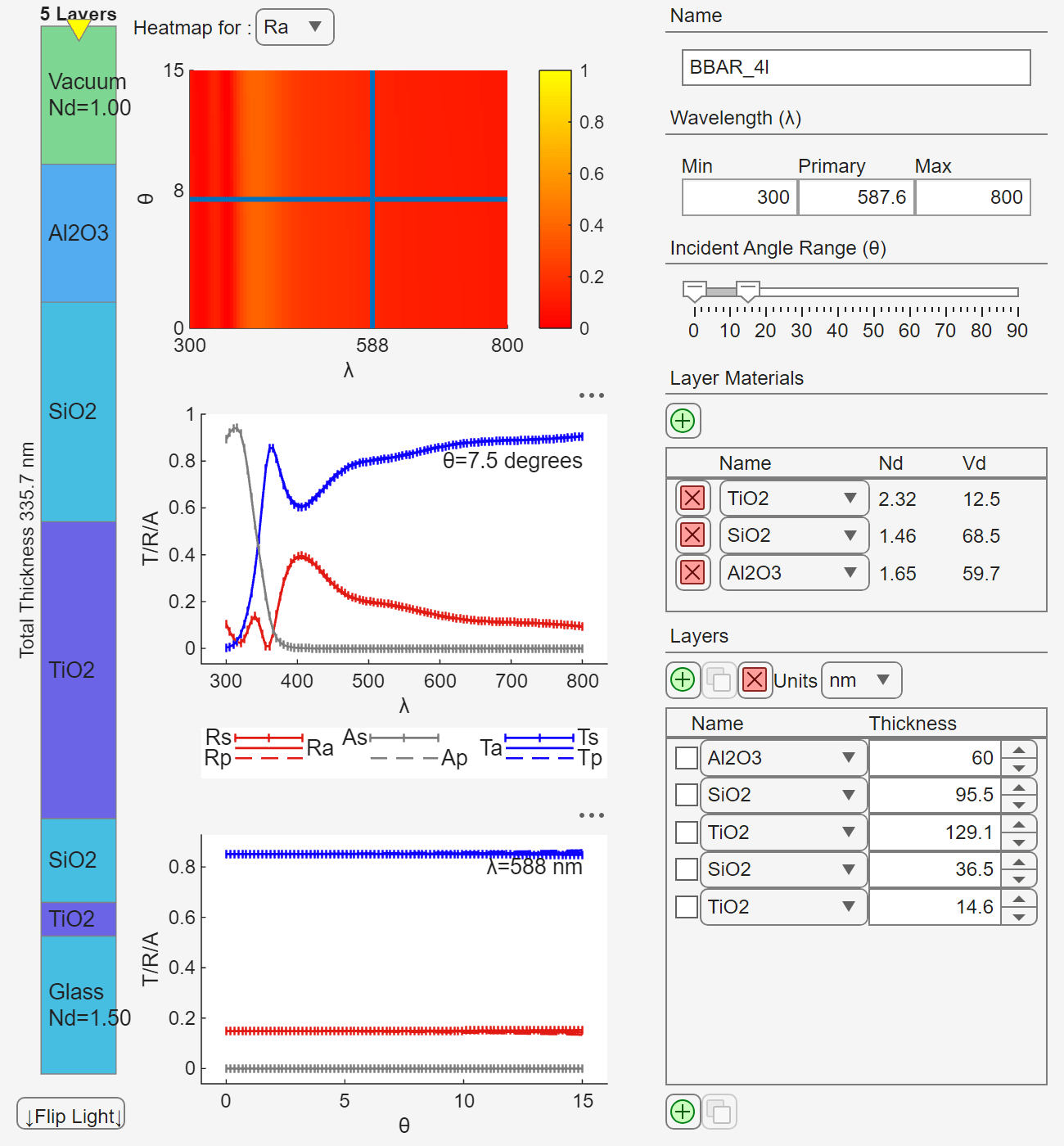
Task: Open the Heatmap for Ra dropdown
Action: 295,28
